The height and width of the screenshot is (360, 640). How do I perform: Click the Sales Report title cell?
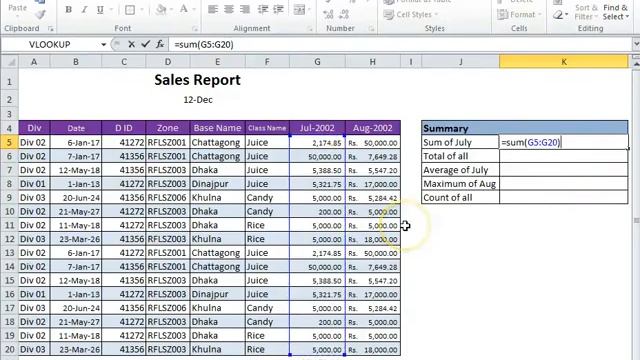(197, 80)
